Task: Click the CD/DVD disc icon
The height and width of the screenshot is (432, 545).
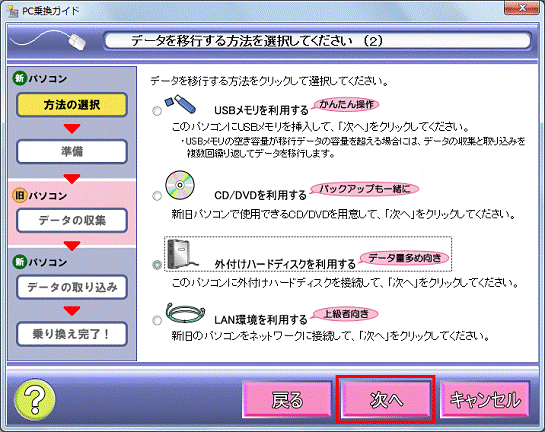Action: coord(180,185)
